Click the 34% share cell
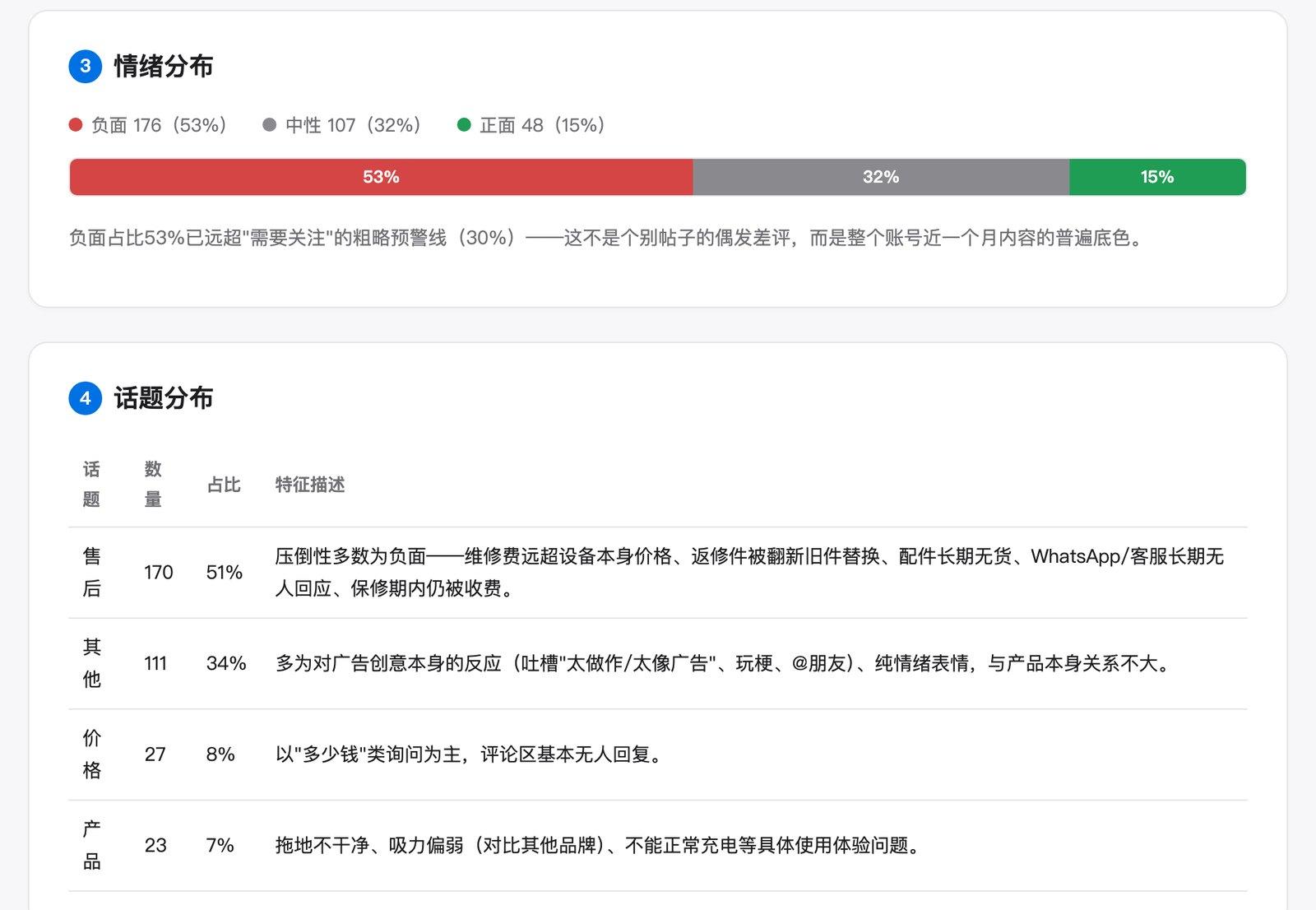Viewport: 1316px width, 910px height. point(226,663)
